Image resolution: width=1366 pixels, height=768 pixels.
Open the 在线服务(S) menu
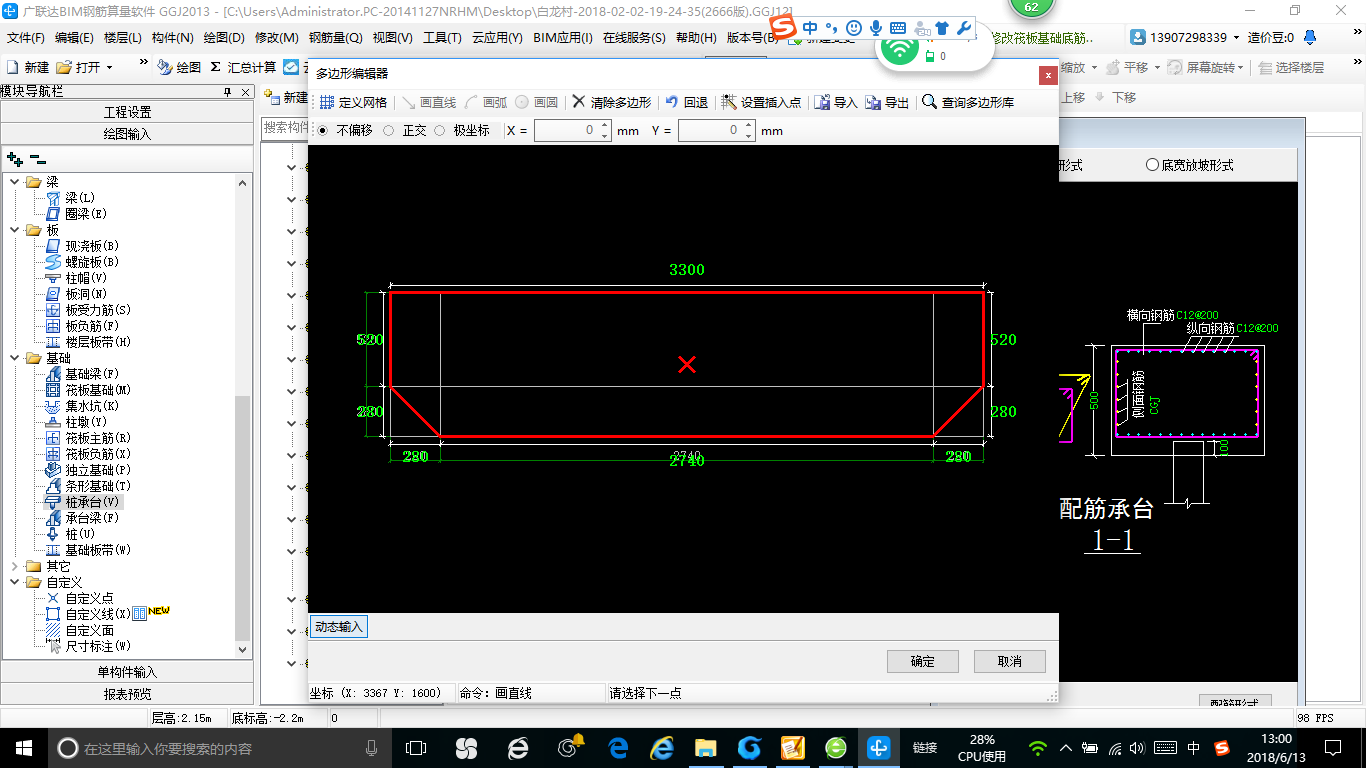[x=634, y=38]
